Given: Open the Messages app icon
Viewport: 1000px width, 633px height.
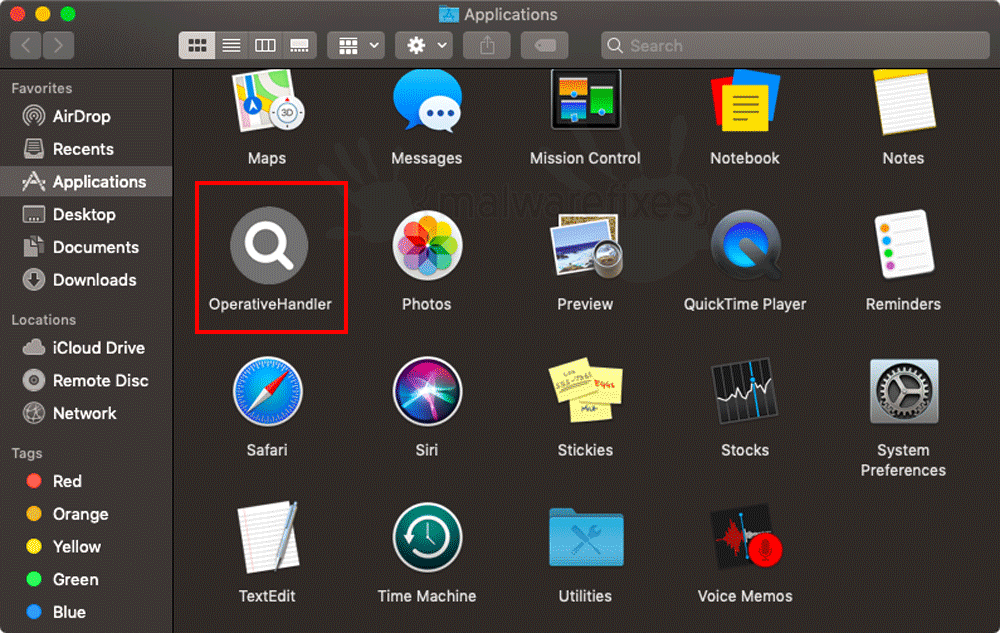Looking at the screenshot, I should (427, 102).
